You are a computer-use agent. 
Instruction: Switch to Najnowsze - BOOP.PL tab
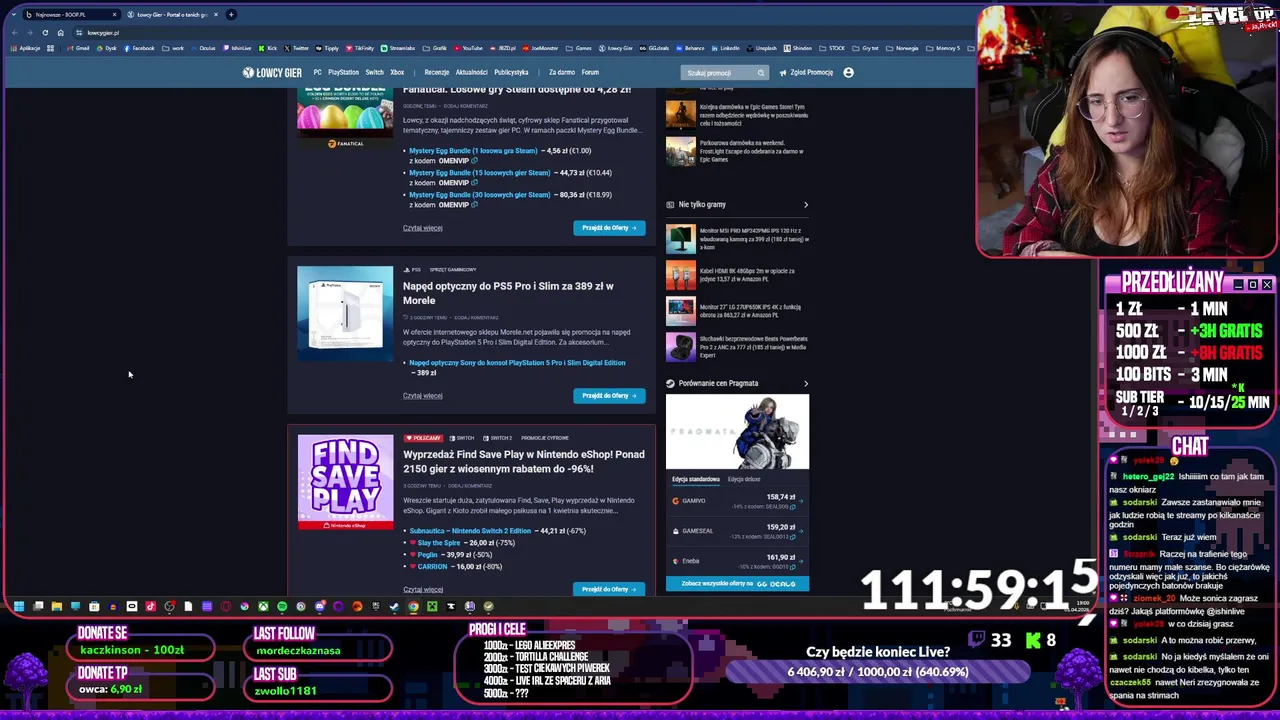point(70,14)
